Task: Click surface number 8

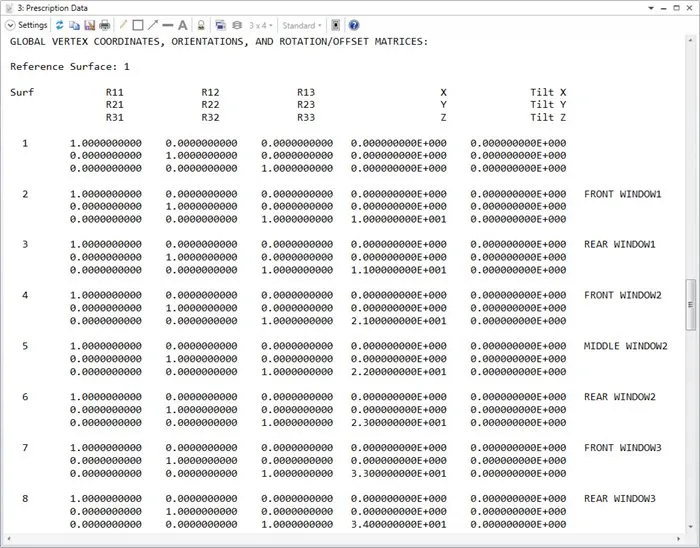Action: pos(25,499)
